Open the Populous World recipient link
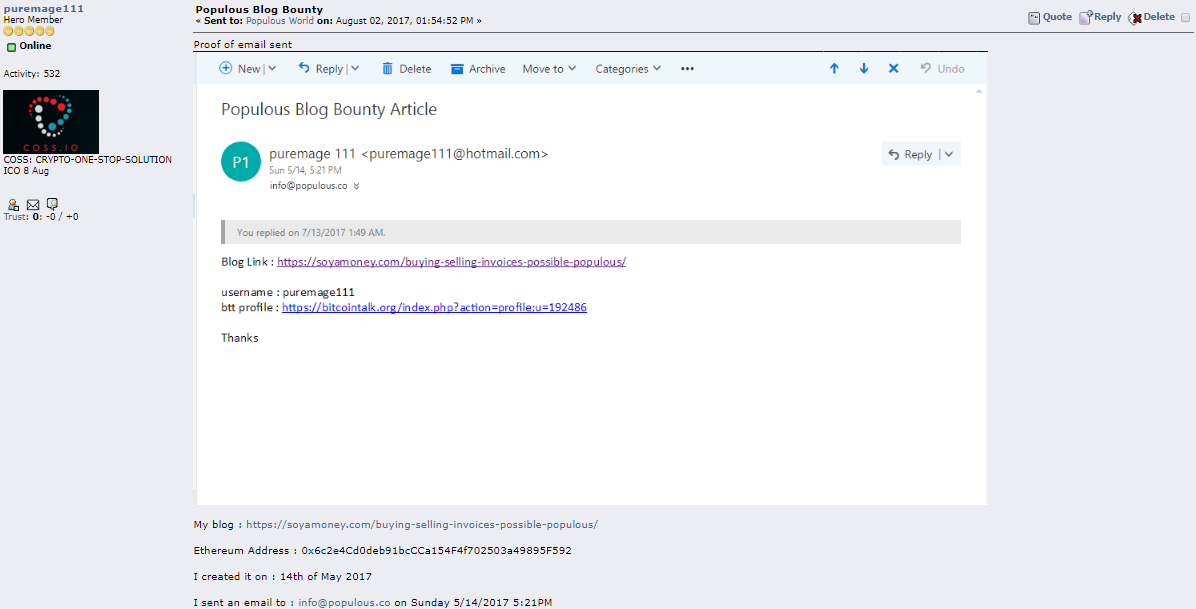This screenshot has width=1196, height=609. 279,21
